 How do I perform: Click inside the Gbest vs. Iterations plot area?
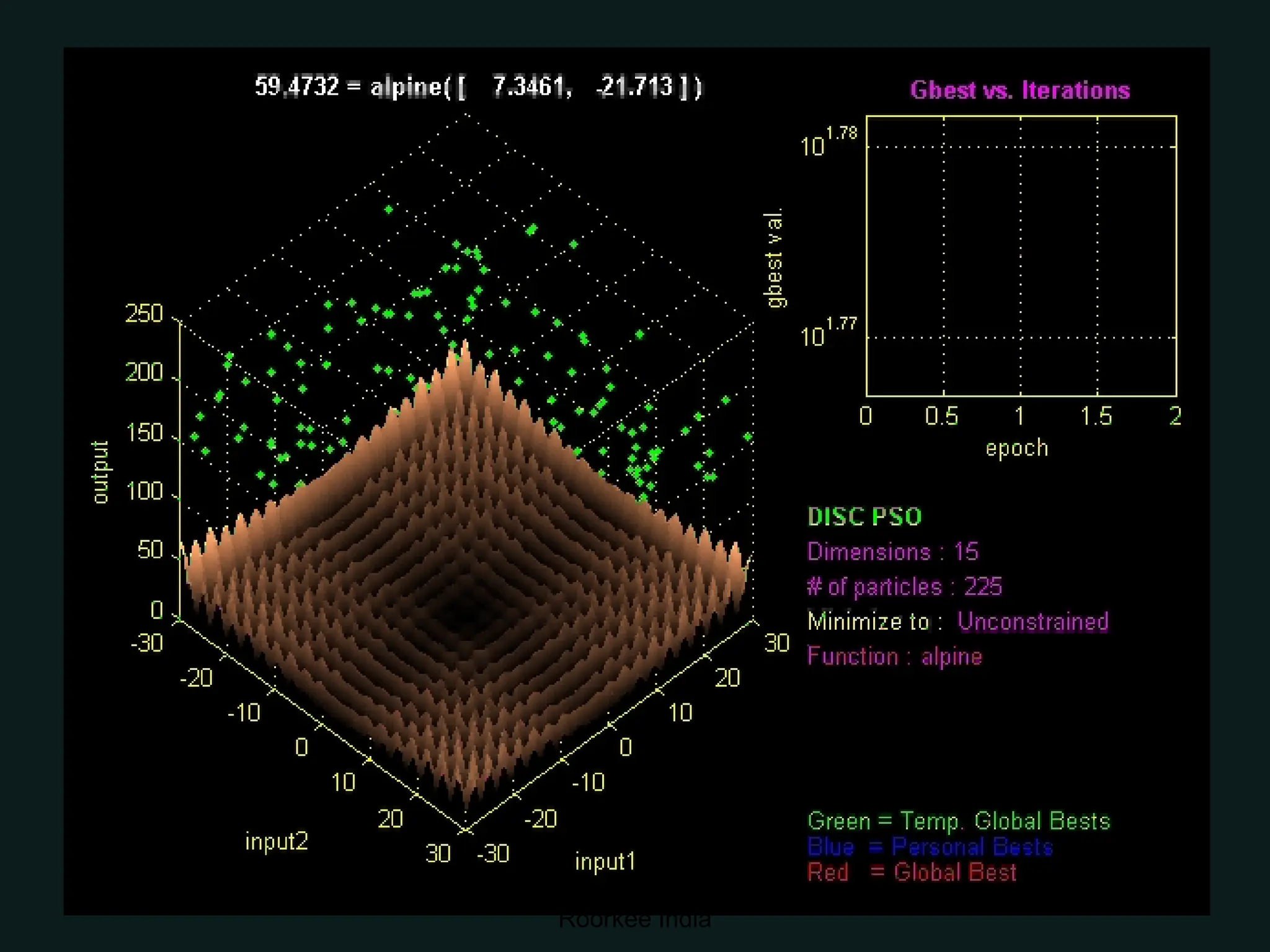tap(1021, 255)
